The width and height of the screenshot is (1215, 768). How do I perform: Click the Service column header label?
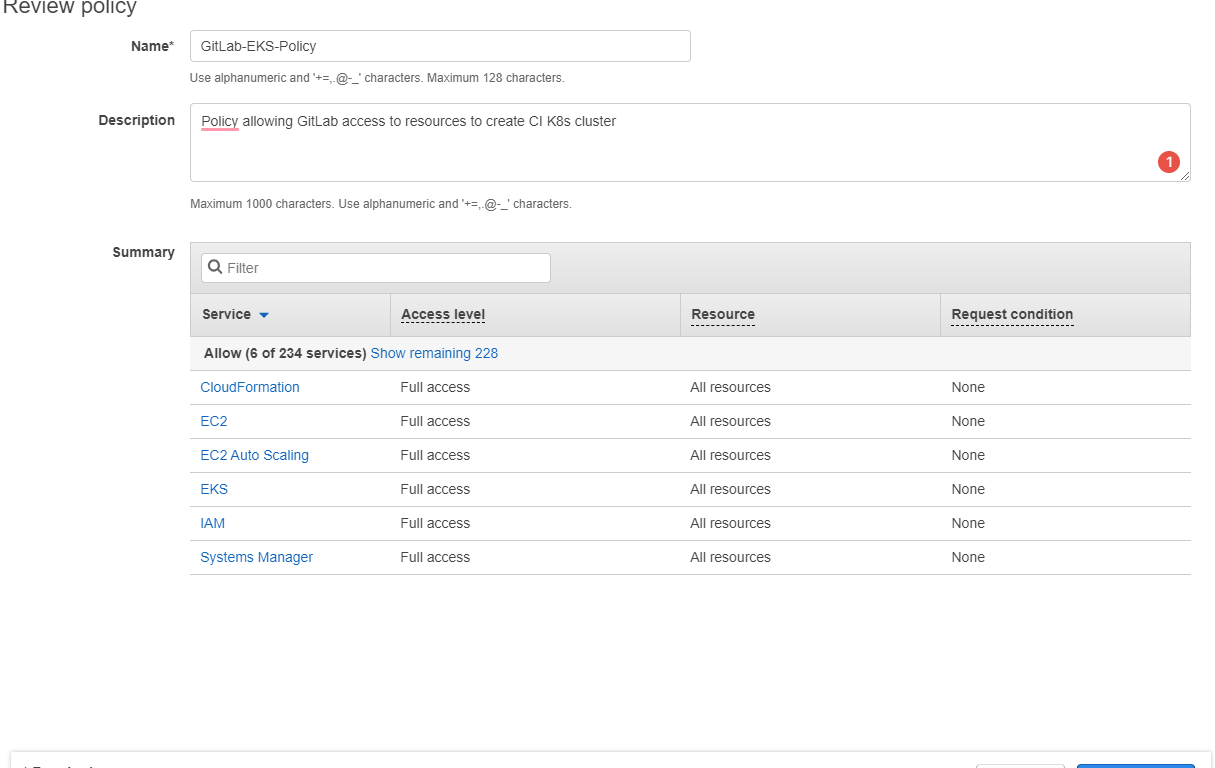(226, 314)
